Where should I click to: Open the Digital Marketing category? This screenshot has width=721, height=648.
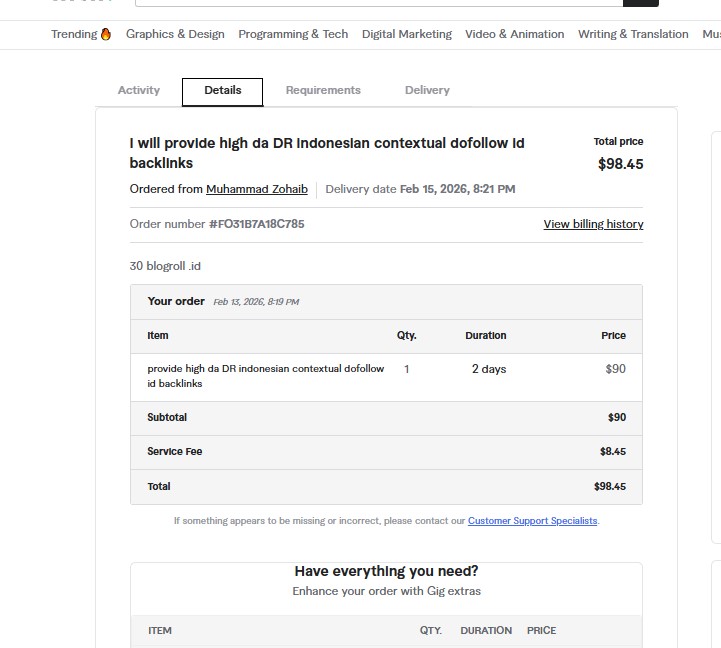[406, 34]
